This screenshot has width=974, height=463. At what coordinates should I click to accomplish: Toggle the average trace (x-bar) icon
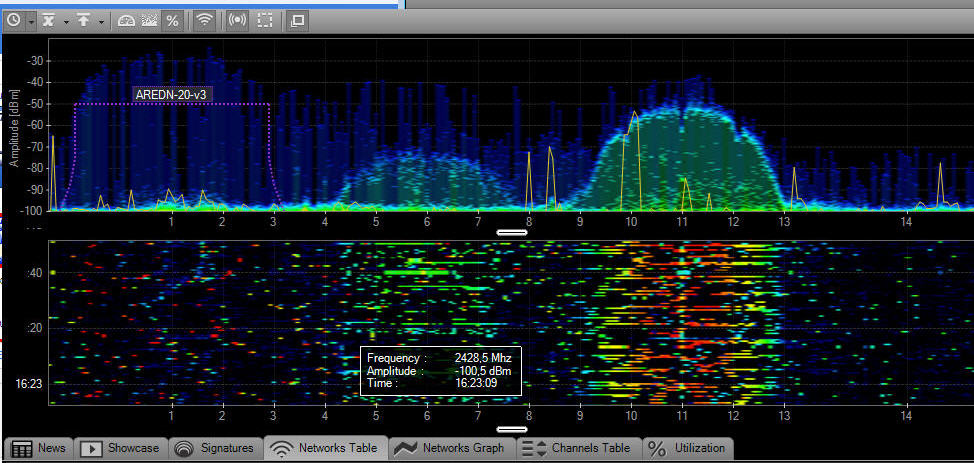point(48,21)
